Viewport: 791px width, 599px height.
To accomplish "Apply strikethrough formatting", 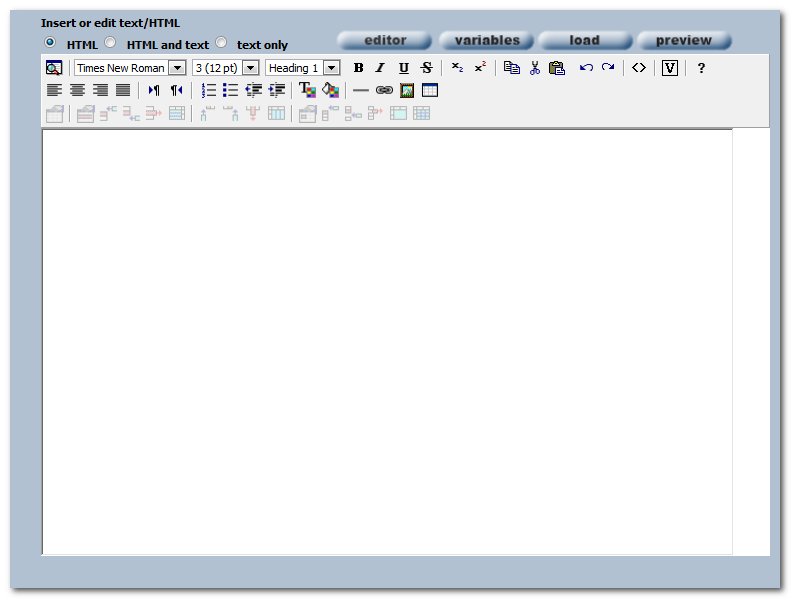I will 427,68.
